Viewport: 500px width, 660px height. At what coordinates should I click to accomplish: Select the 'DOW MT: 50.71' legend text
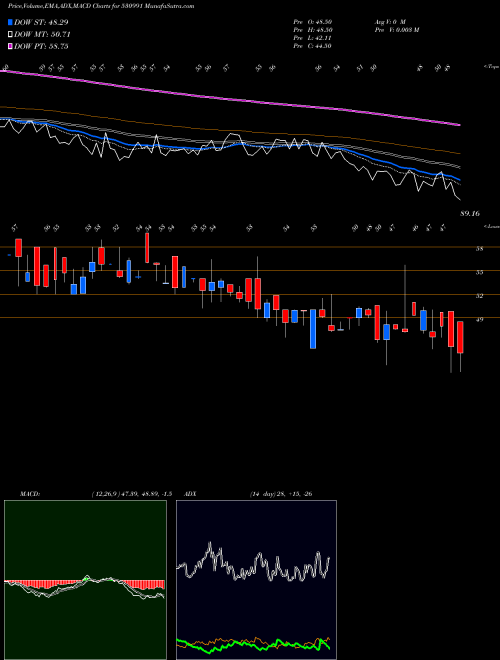point(42,35)
